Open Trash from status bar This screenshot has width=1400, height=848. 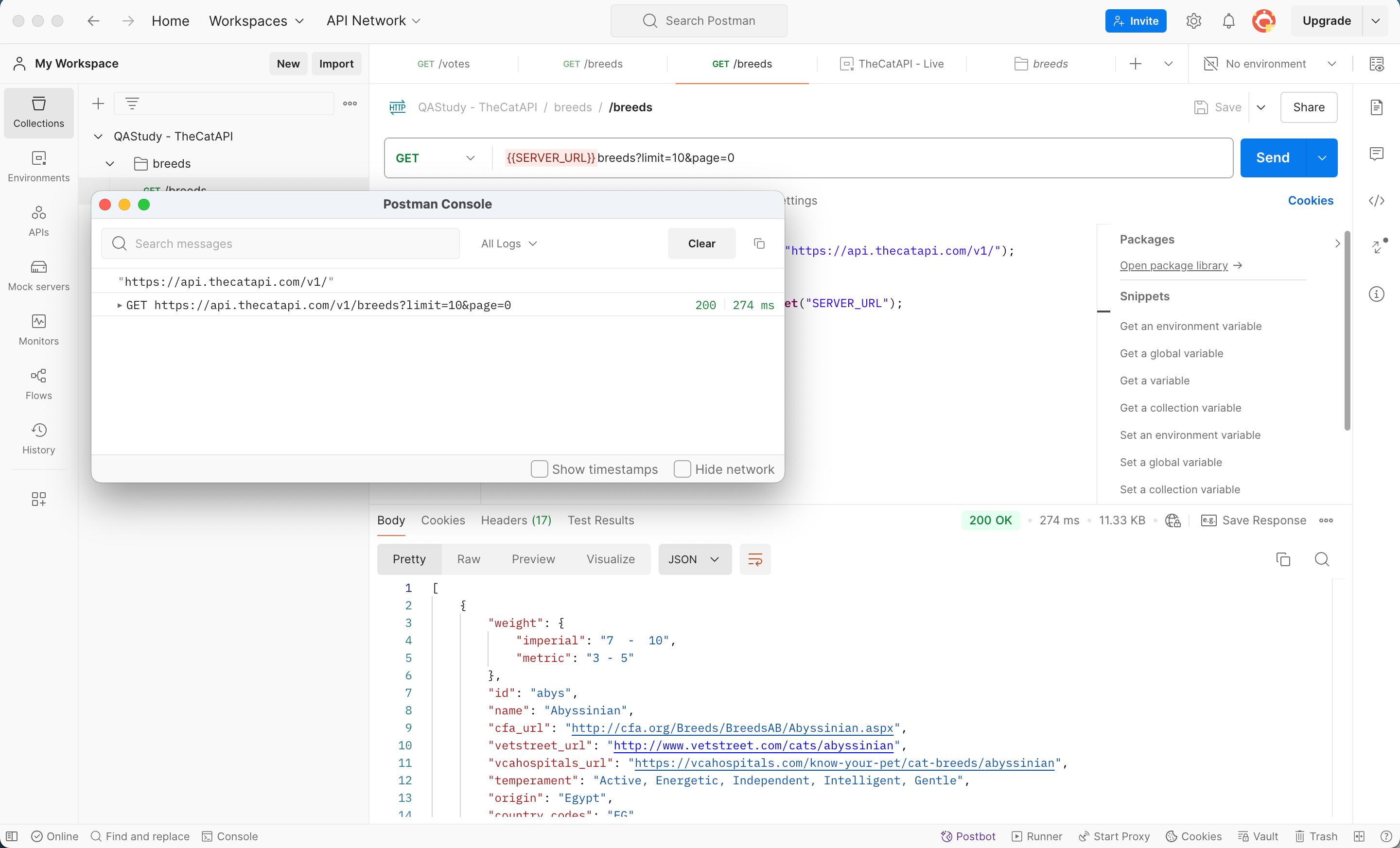tap(1316, 836)
